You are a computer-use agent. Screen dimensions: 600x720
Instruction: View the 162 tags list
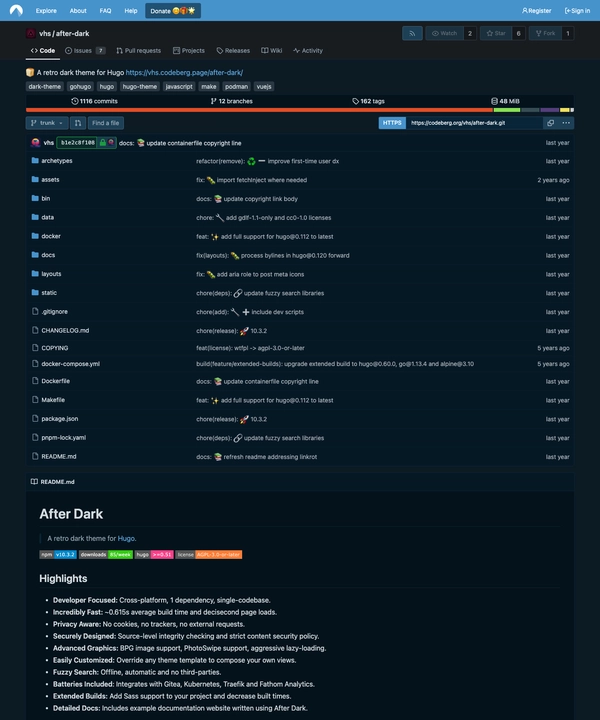[368, 101]
